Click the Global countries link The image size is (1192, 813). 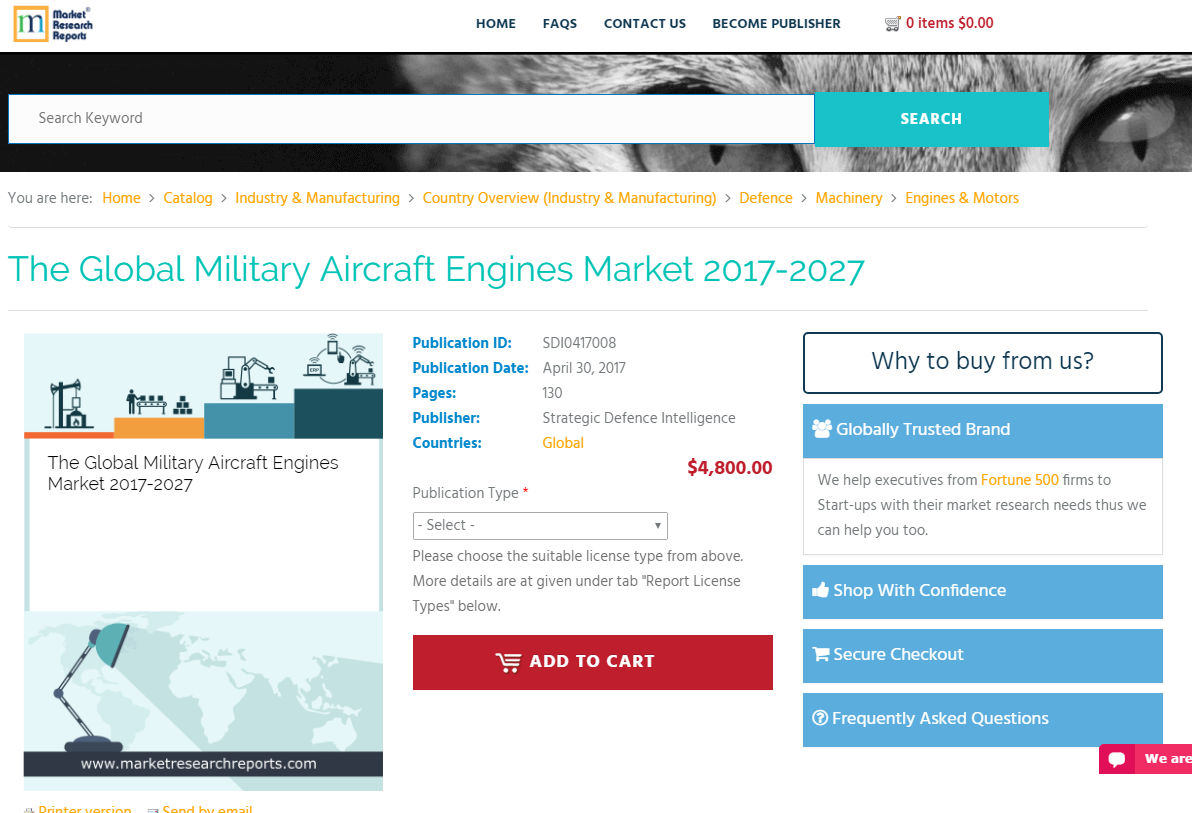pyautogui.click(x=563, y=443)
